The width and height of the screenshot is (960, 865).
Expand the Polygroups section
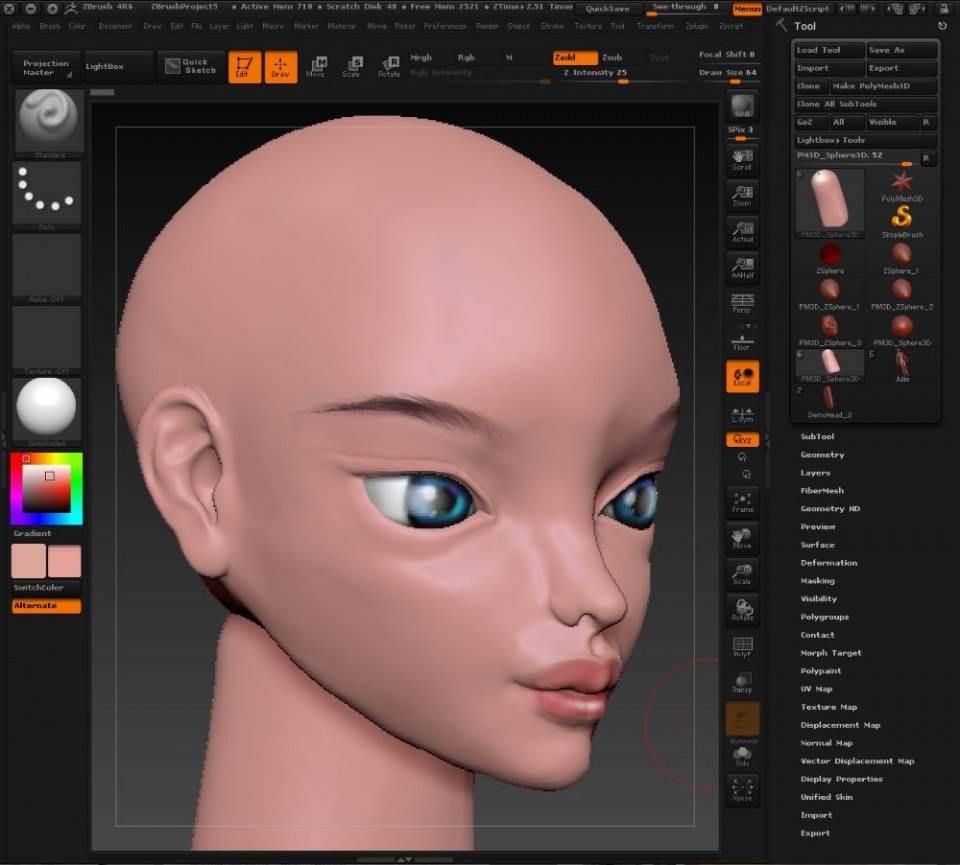[824, 616]
